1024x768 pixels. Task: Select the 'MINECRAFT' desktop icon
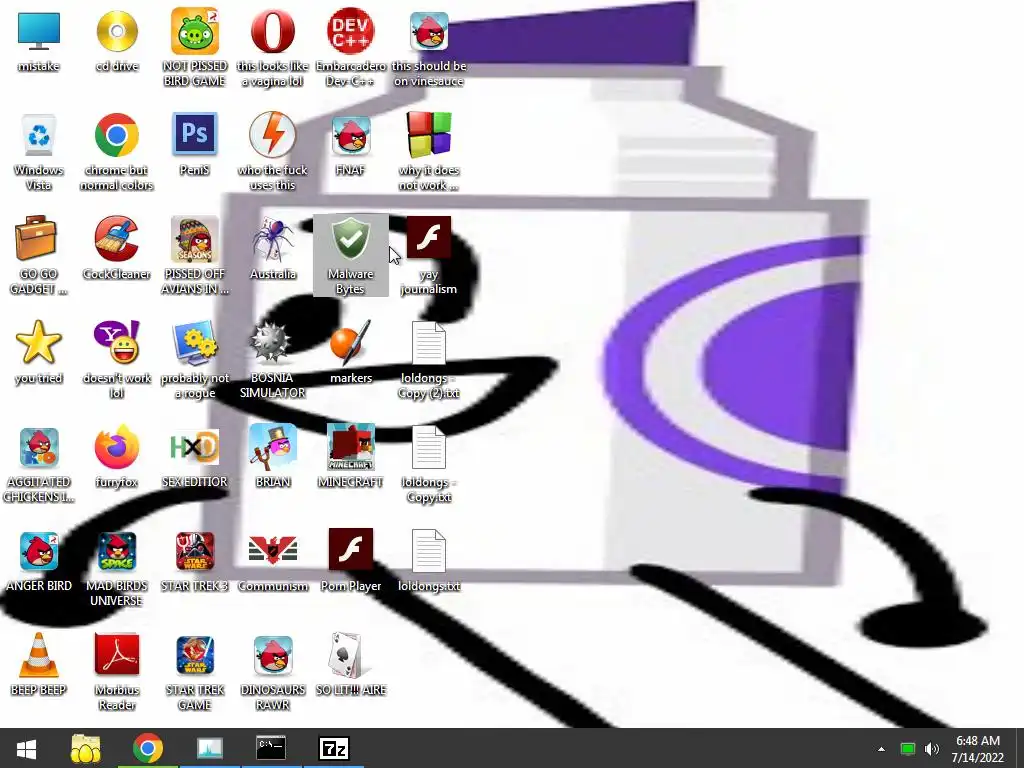[351, 447]
